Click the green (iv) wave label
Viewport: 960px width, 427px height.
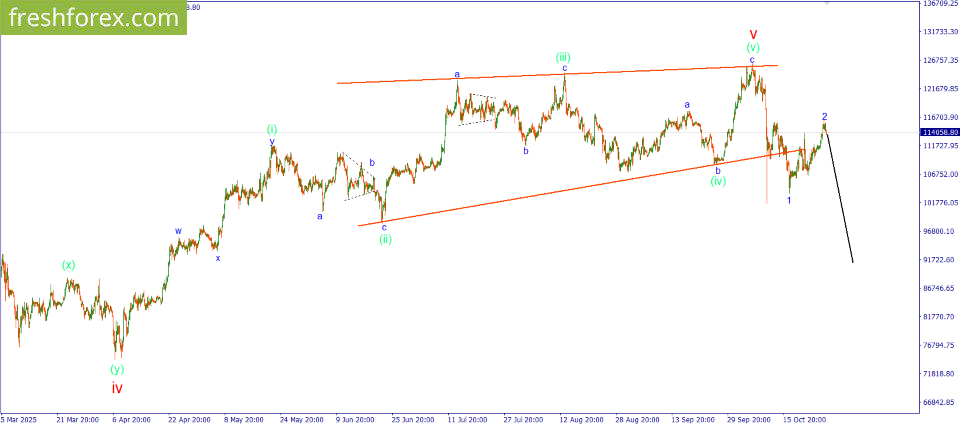click(718, 182)
